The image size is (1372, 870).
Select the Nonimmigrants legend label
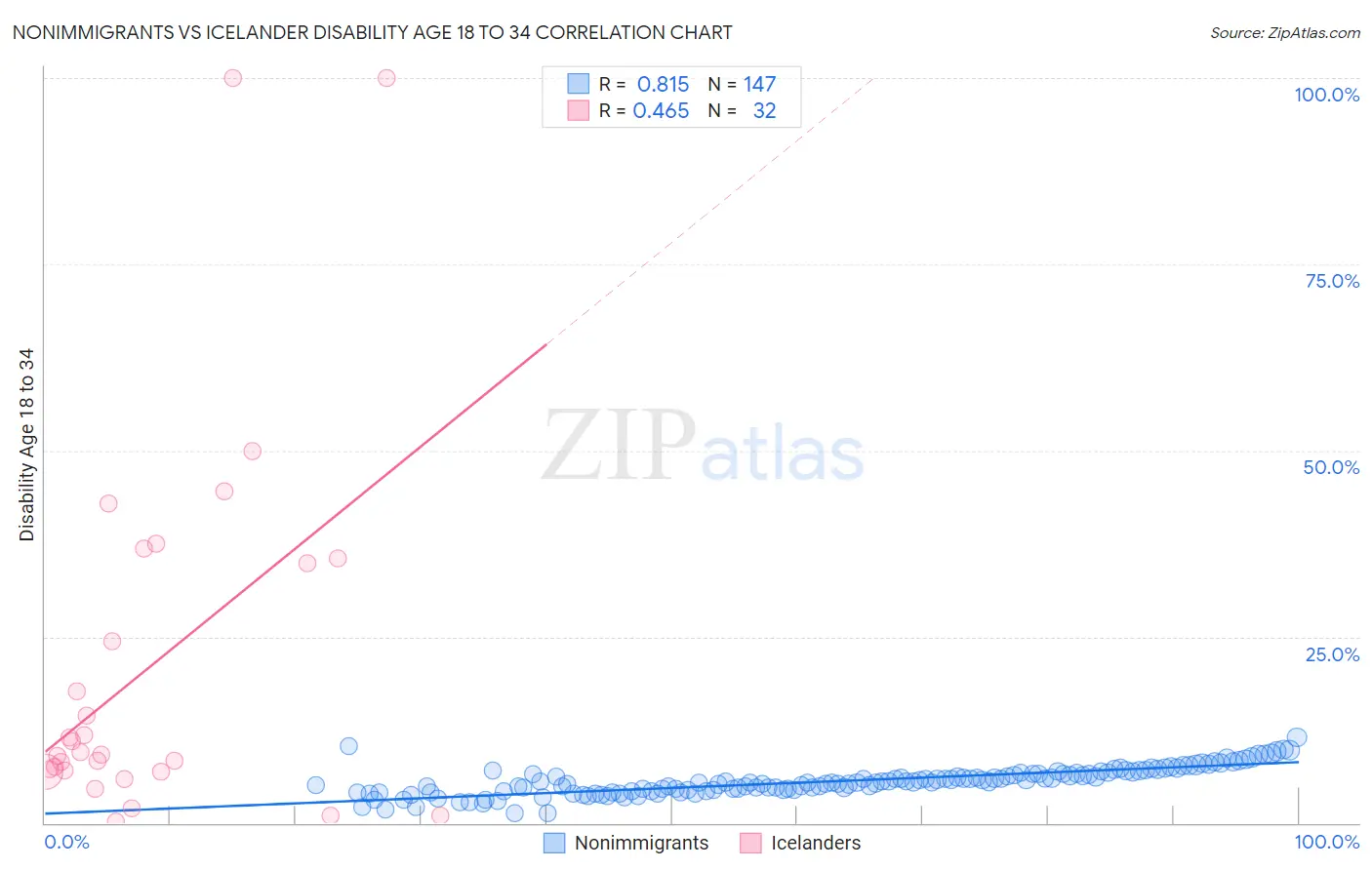[641, 843]
